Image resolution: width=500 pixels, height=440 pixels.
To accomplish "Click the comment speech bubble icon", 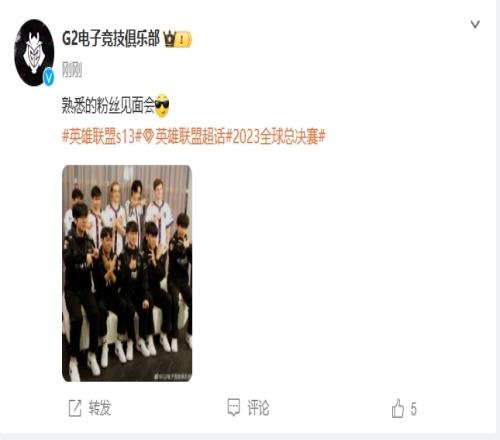I will [233, 407].
